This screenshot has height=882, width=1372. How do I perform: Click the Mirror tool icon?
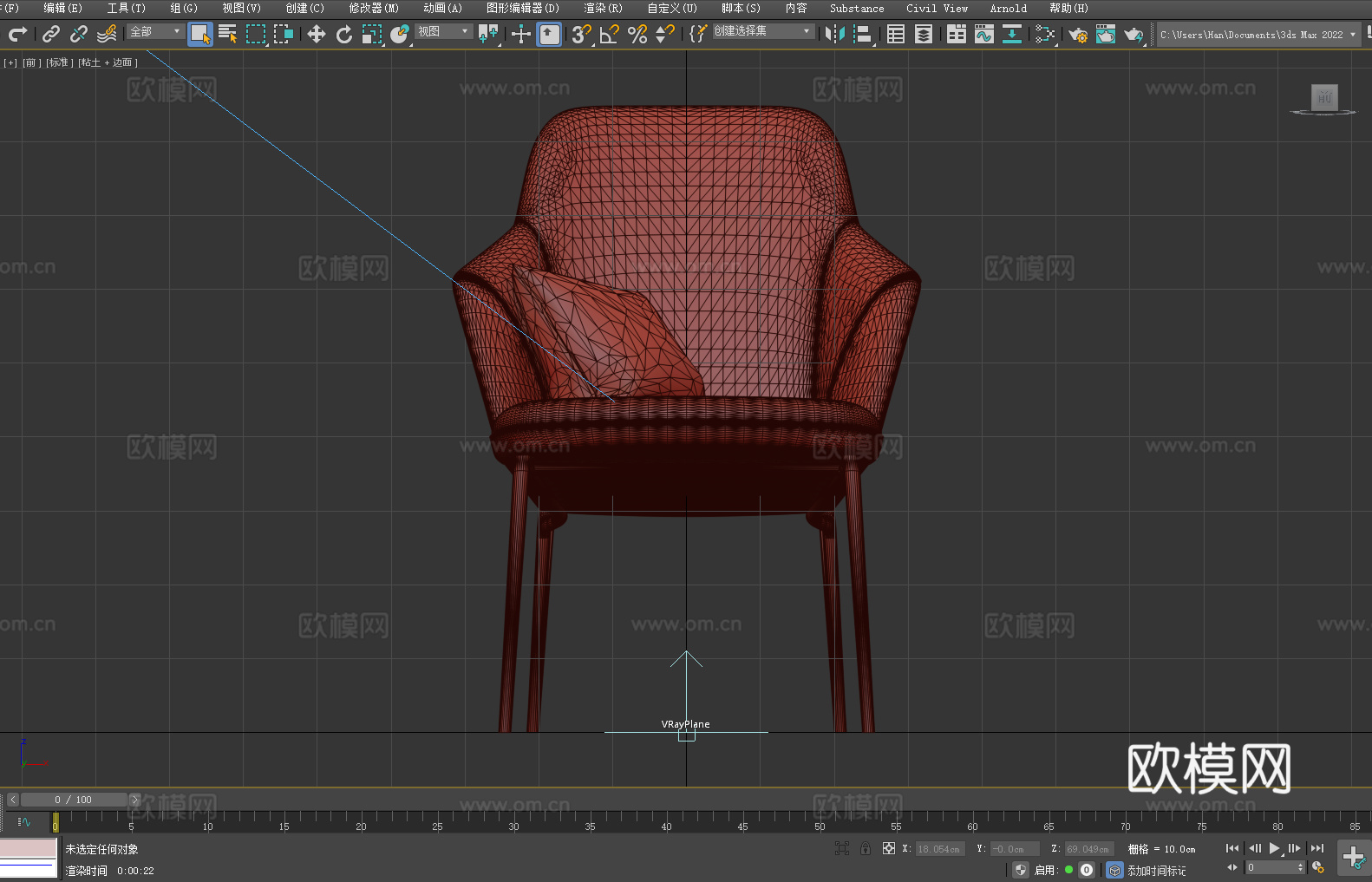point(835,34)
